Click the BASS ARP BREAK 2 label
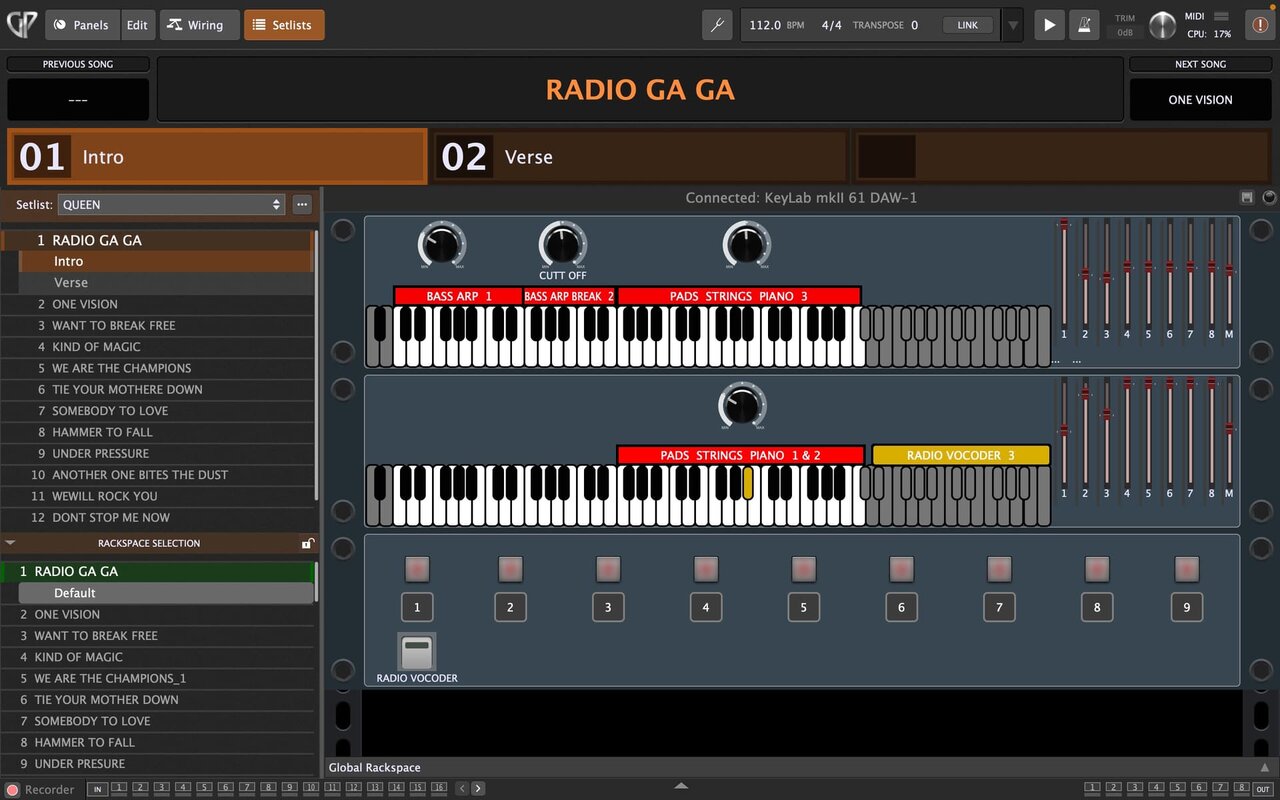The image size is (1280, 800). click(x=570, y=296)
